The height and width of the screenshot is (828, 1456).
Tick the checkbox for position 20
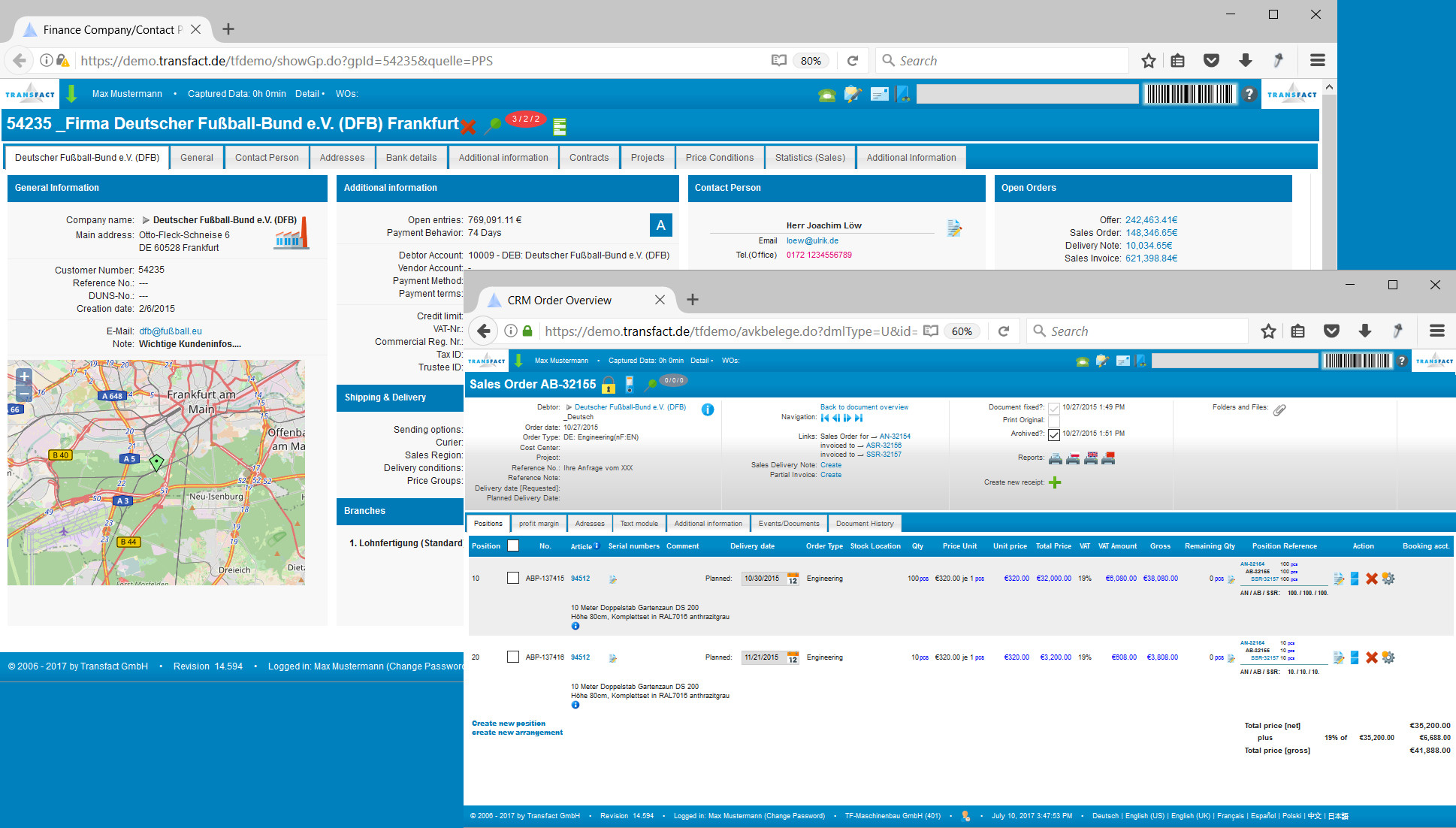(513, 657)
